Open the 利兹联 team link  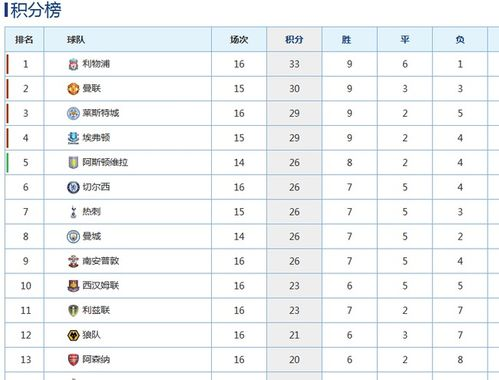click(96, 310)
